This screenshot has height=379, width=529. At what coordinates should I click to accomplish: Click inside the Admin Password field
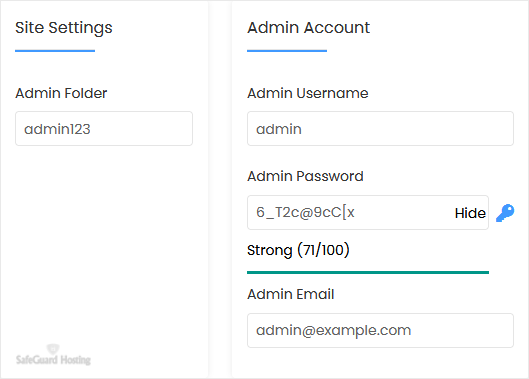(x=351, y=212)
